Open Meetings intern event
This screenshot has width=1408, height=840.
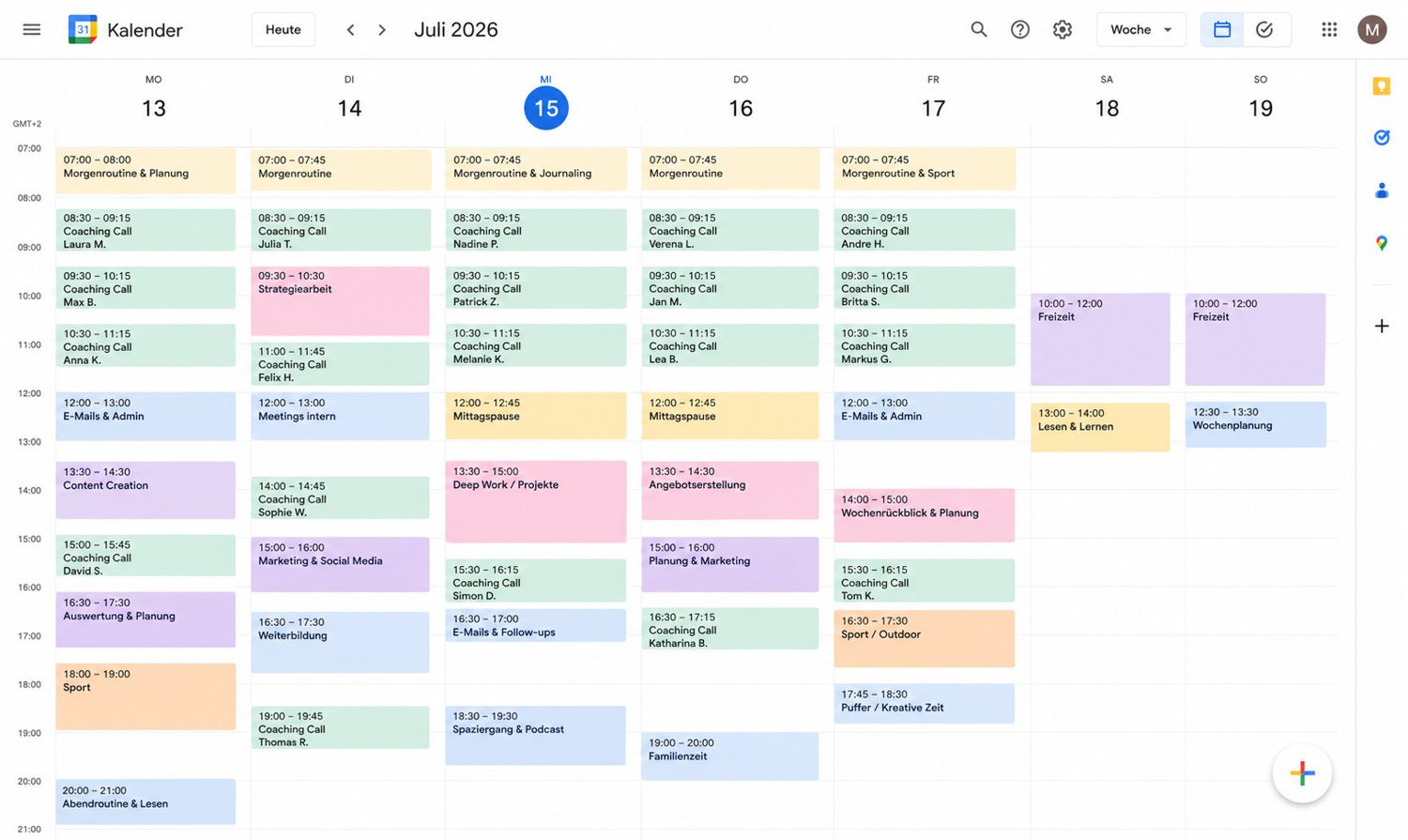[340, 417]
